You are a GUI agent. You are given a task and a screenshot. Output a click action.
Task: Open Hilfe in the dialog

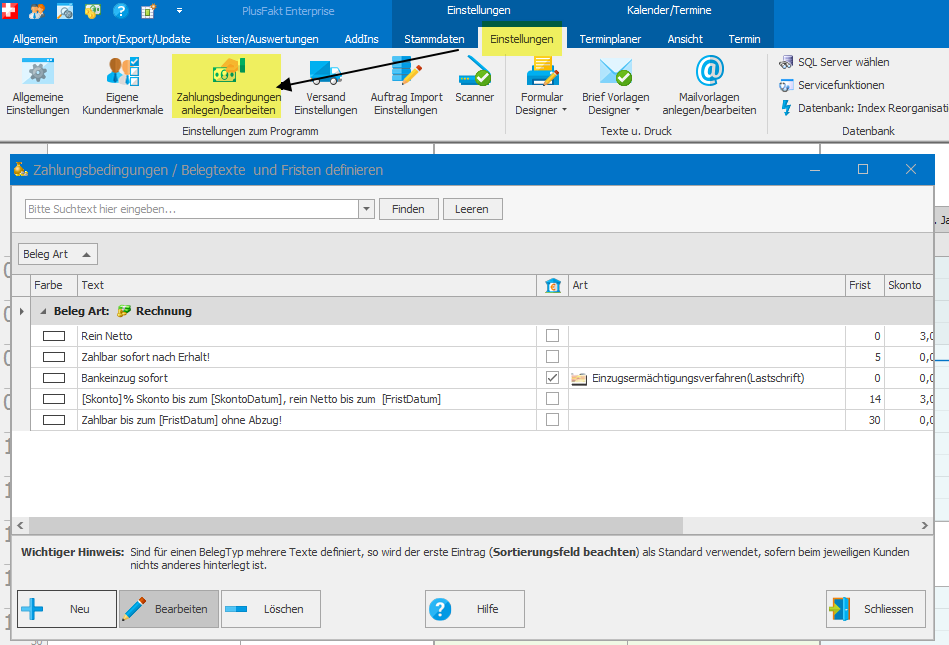click(x=474, y=609)
